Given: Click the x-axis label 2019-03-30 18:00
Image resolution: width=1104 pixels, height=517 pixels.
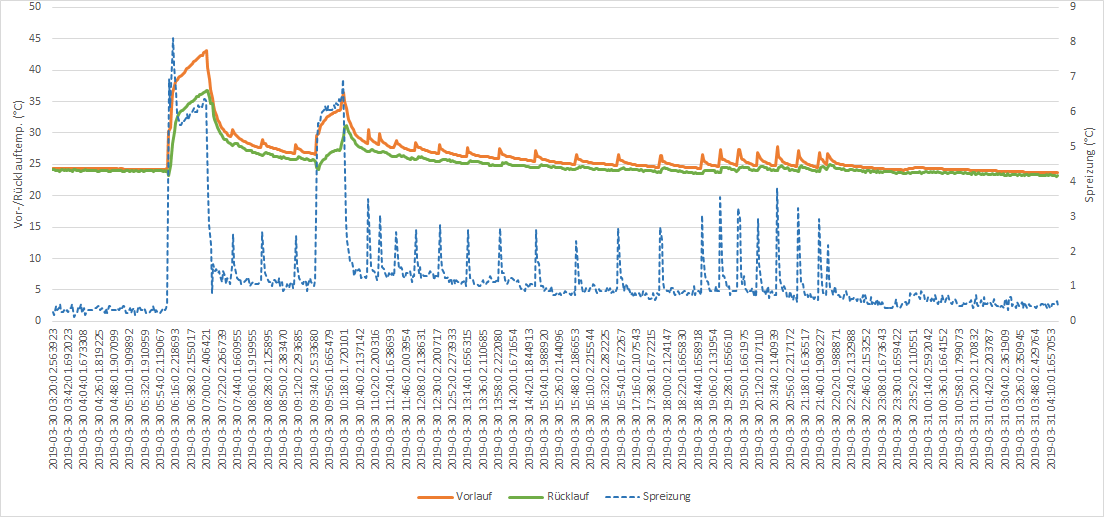Looking at the screenshot, I should 667,396.
